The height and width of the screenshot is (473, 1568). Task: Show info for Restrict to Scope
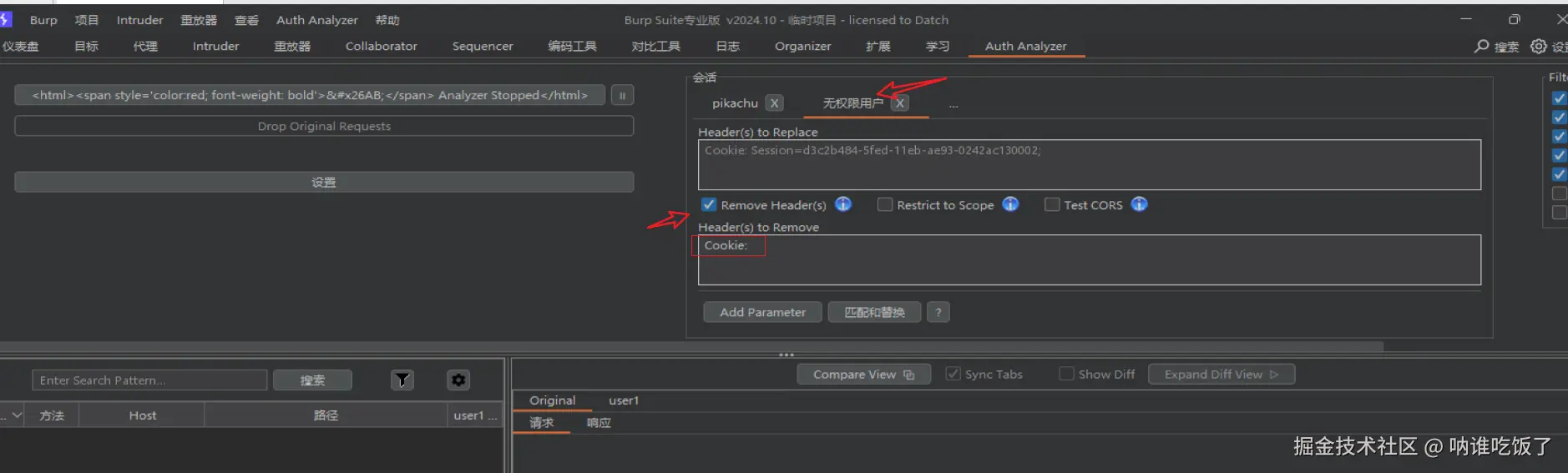pyautogui.click(x=1010, y=204)
